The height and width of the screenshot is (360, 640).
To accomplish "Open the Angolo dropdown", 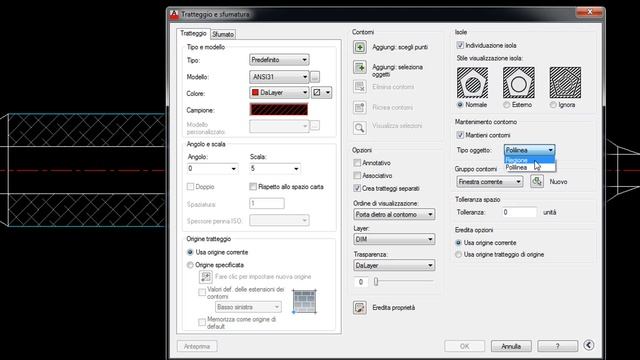I will [212, 169].
